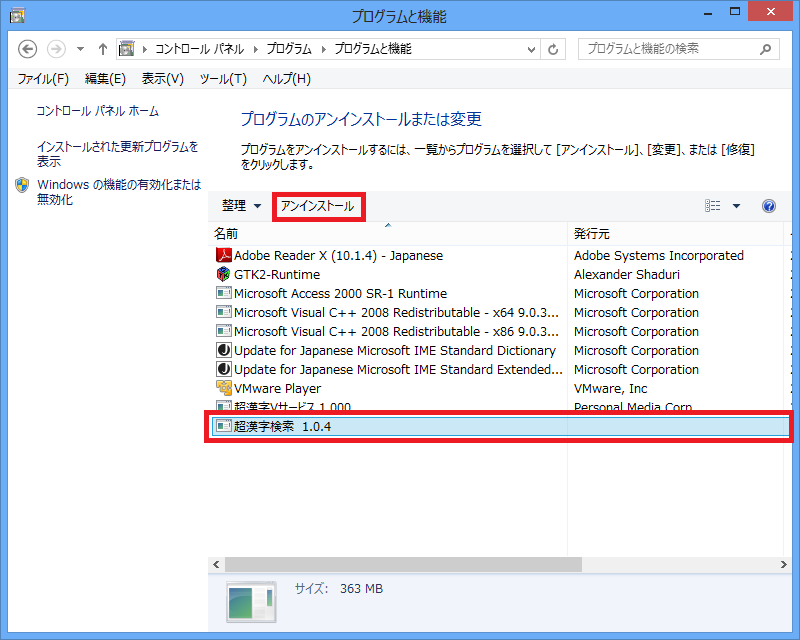The height and width of the screenshot is (640, 800).
Task: Click the Back navigation arrow
Action: click(28, 49)
